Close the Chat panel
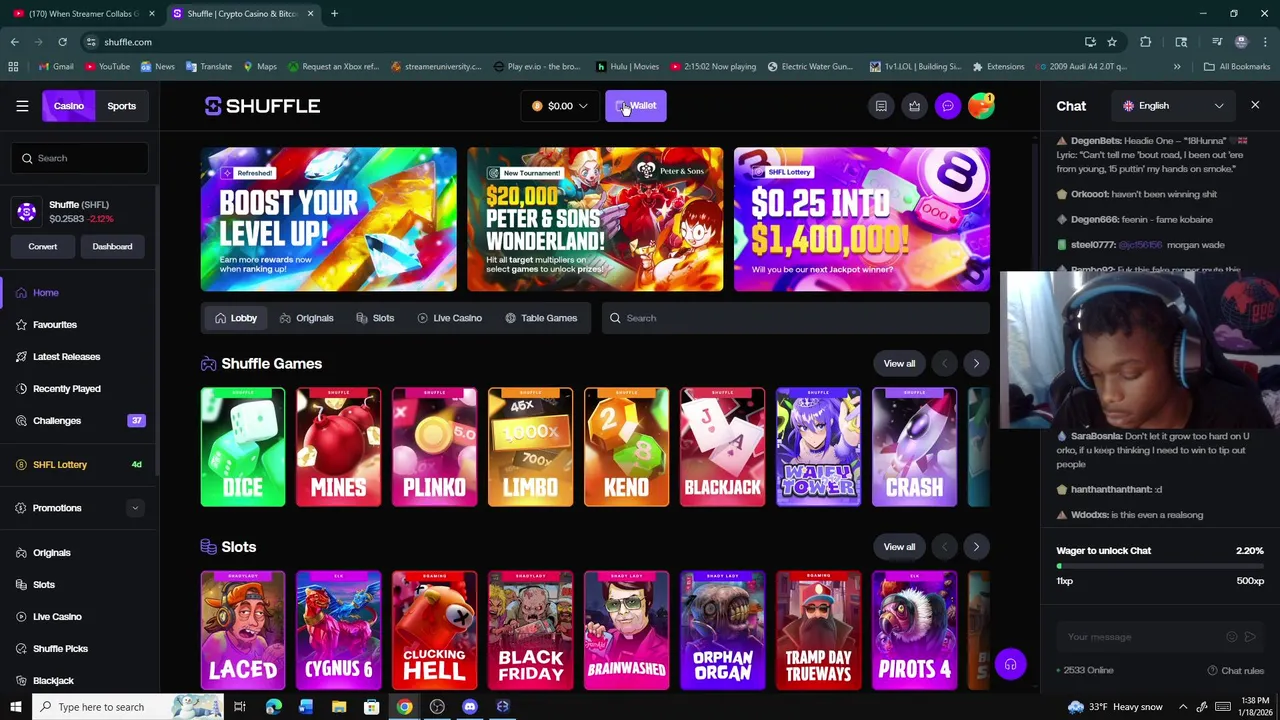 tap(1255, 105)
